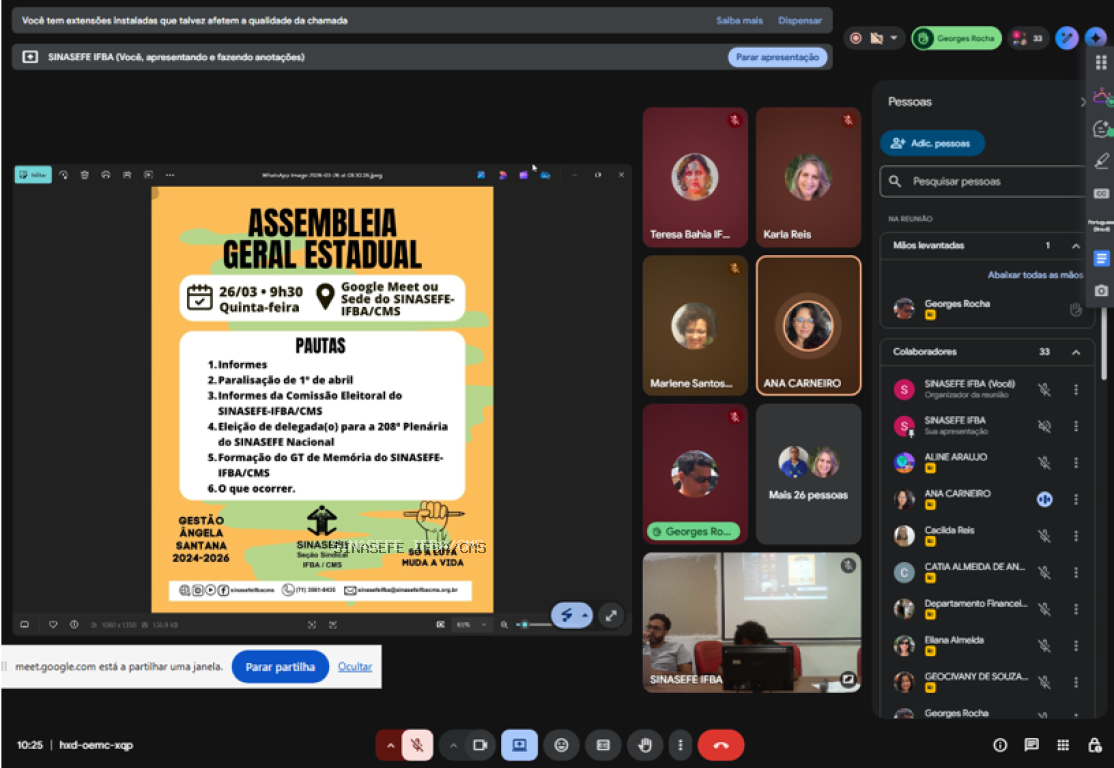Click the delete trash icon in photo viewer
The width and height of the screenshot is (1114, 768).
[84, 174]
